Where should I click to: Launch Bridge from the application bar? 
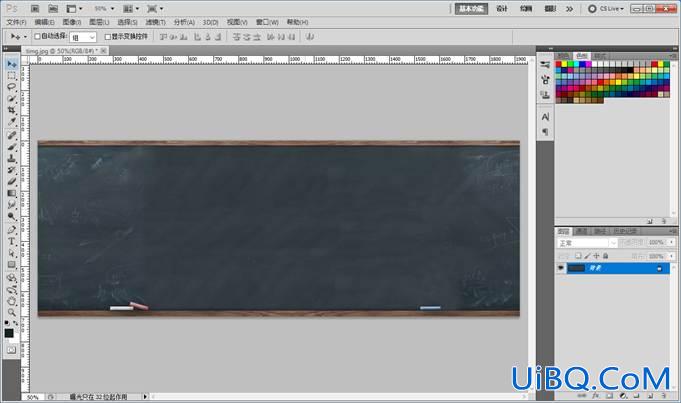click(35, 9)
